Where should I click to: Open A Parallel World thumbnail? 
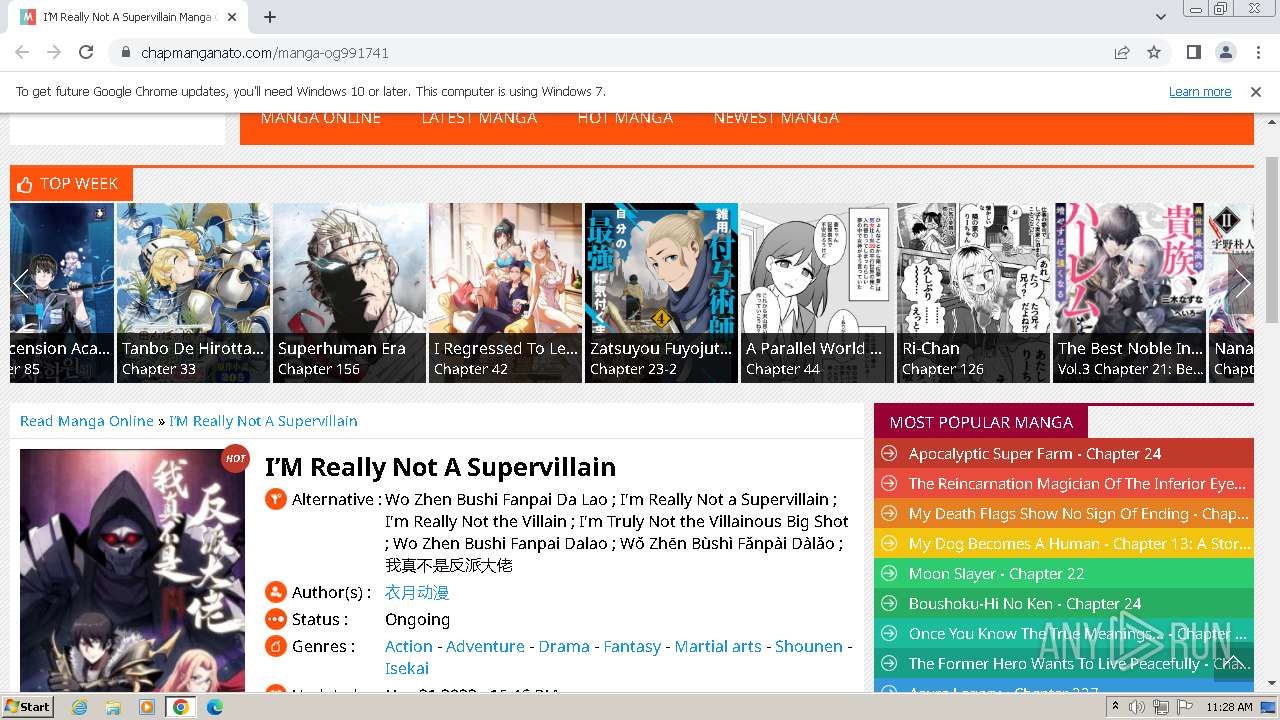[x=817, y=292]
